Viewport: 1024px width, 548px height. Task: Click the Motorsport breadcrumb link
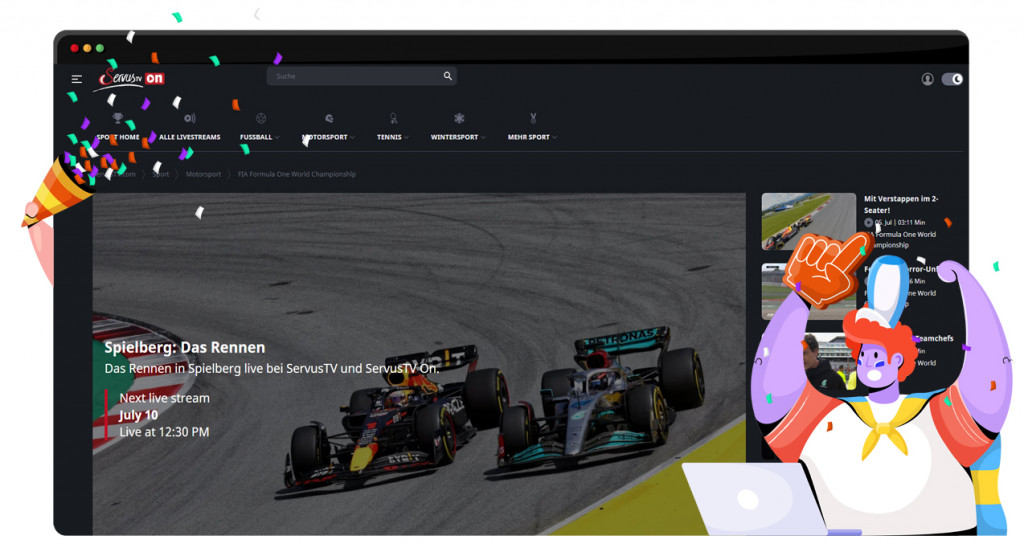pos(203,174)
